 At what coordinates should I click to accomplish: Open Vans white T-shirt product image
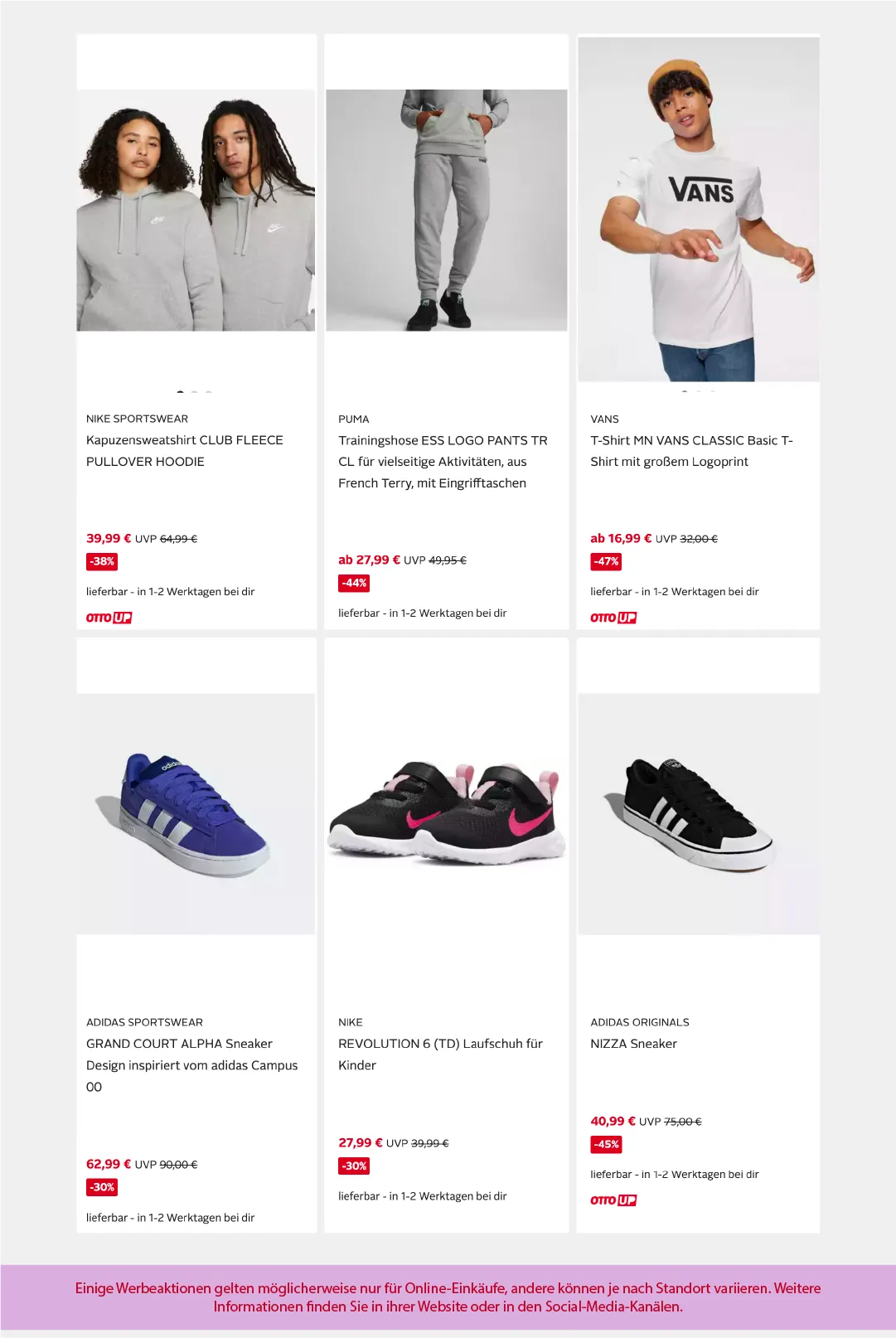click(699, 210)
